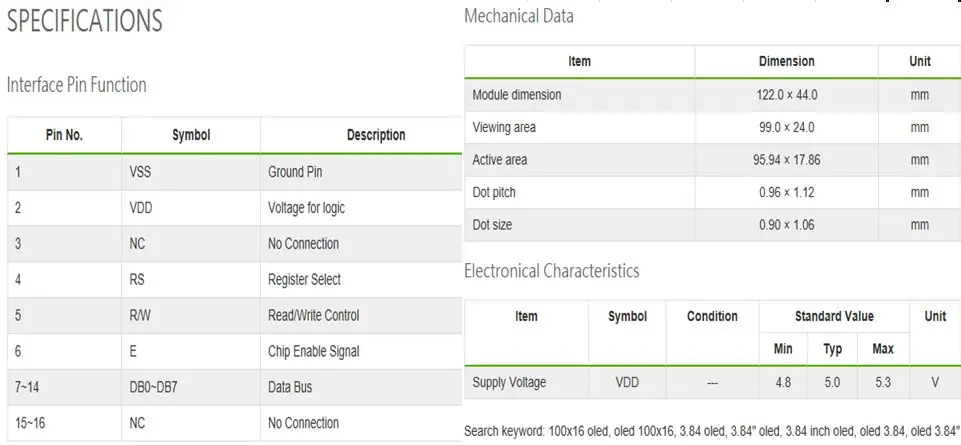Click the Pin No. column header
961x445 pixels.
pyautogui.click(x=64, y=135)
